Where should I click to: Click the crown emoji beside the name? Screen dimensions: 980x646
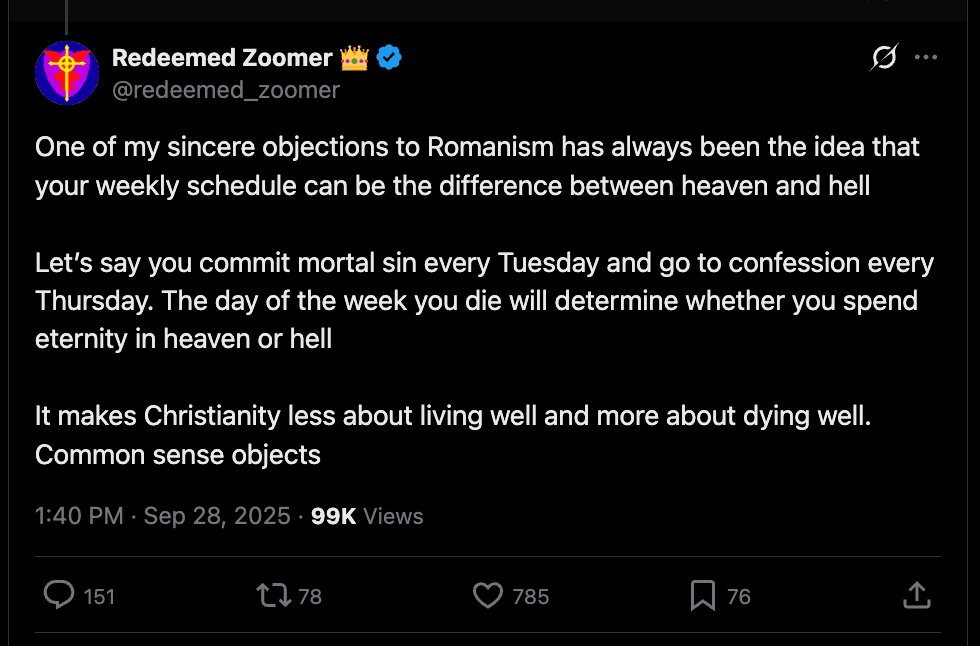[354, 58]
